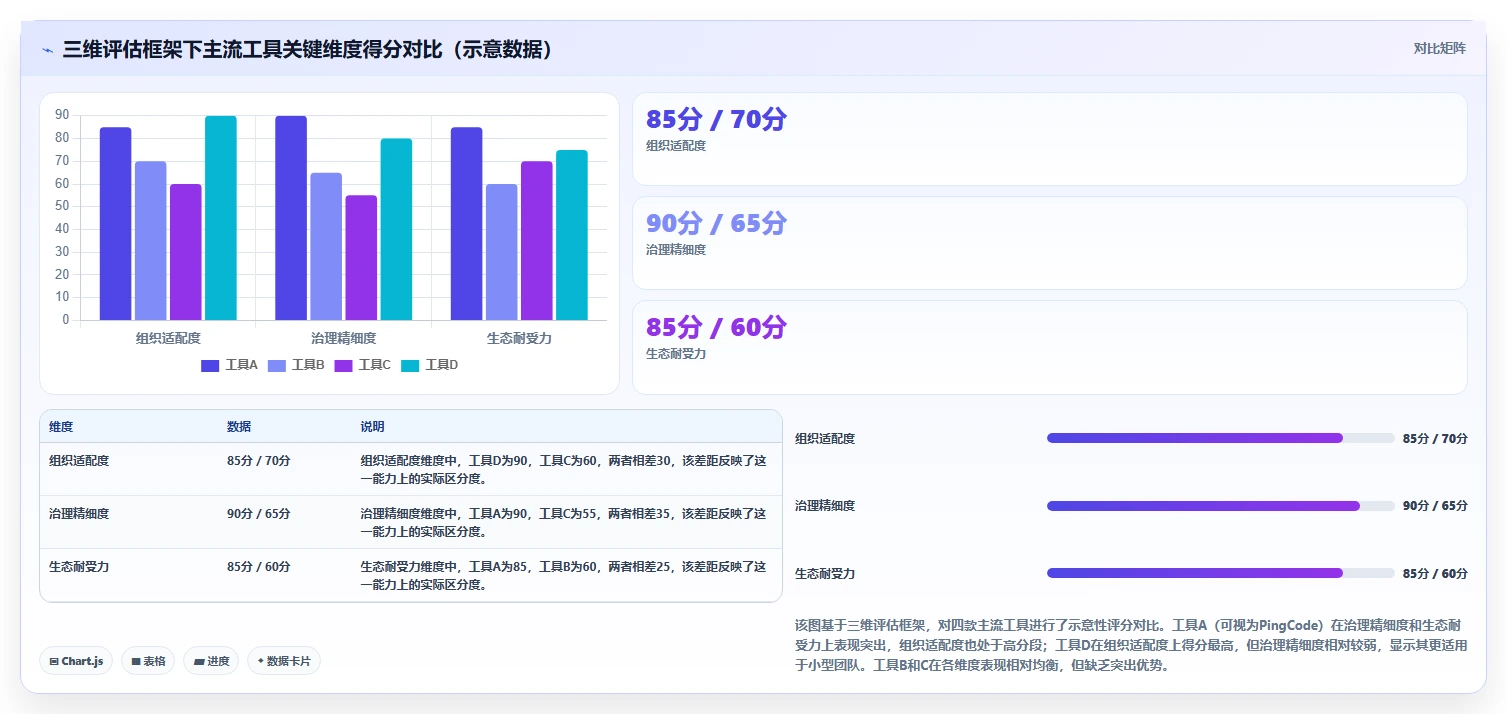Screen dimensions: 1507x714
Task: Click the chart title heading text
Action: [308, 49]
